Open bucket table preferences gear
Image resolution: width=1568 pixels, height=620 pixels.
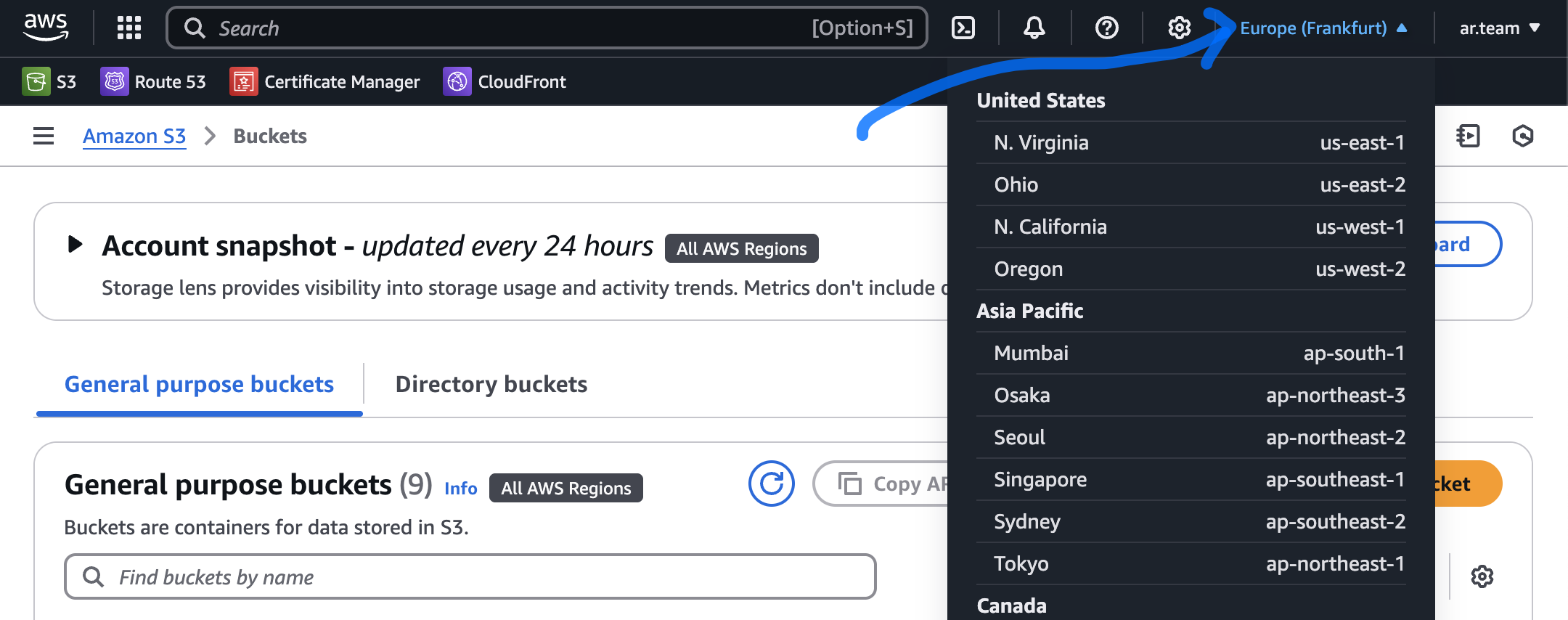(1482, 576)
